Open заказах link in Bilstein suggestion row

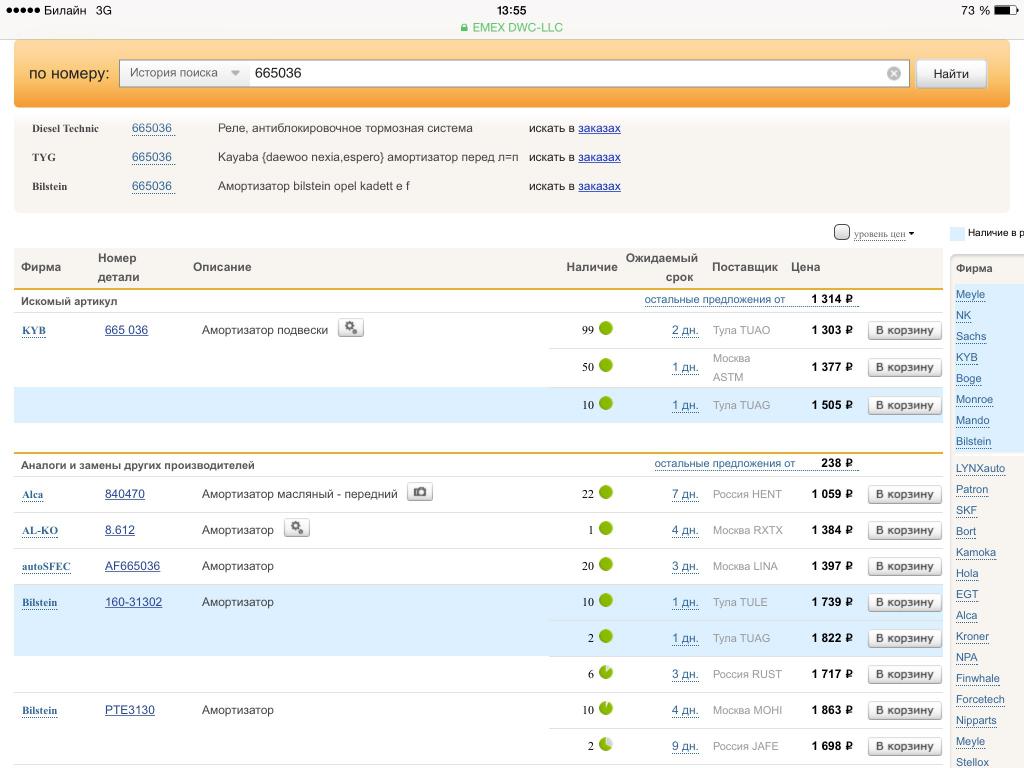(599, 186)
